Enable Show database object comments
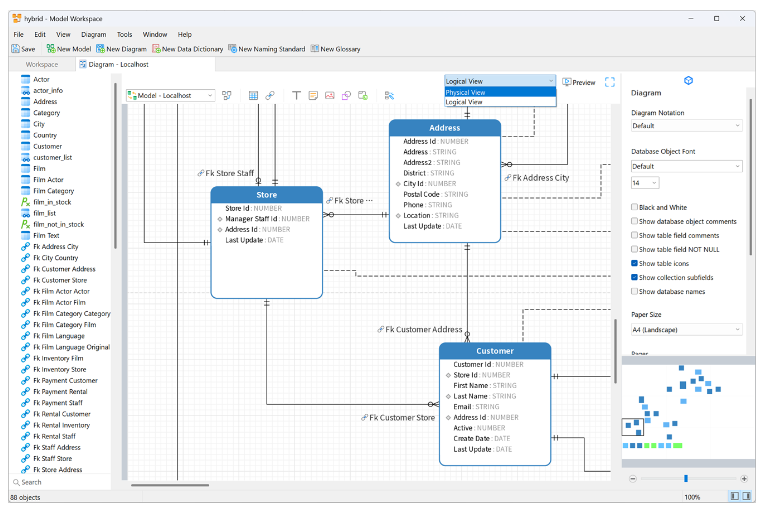 [x=634, y=221]
